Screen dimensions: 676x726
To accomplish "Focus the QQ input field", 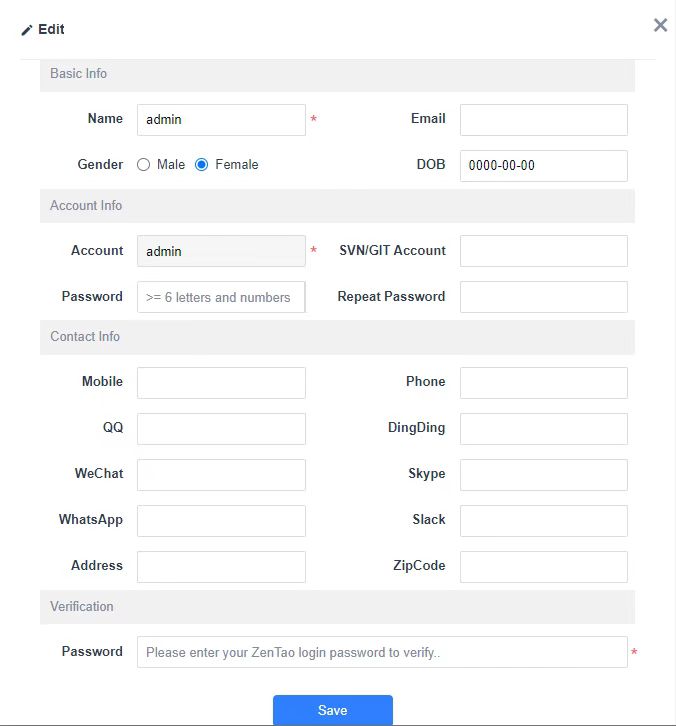I will pos(221,428).
